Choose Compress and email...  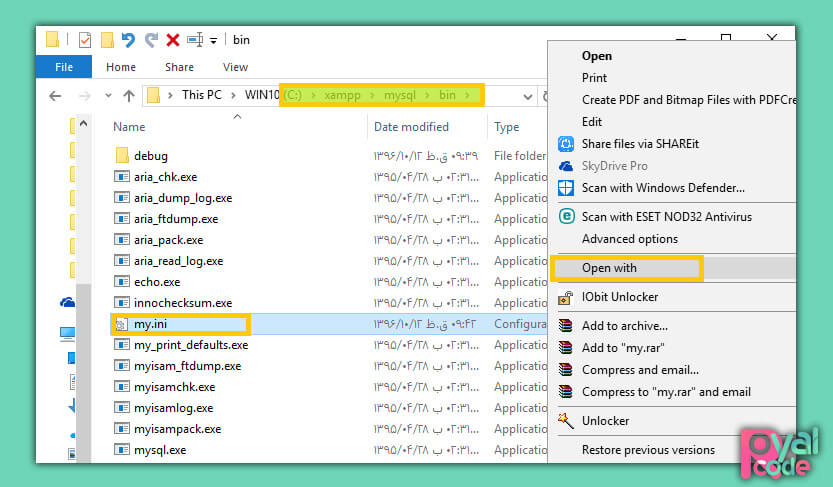click(x=640, y=370)
